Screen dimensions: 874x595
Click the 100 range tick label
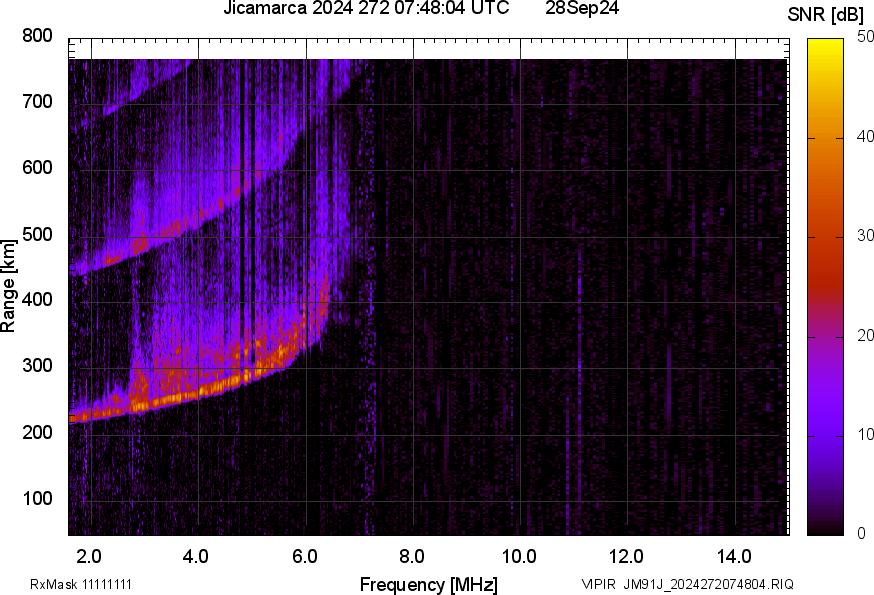pyautogui.click(x=37, y=499)
